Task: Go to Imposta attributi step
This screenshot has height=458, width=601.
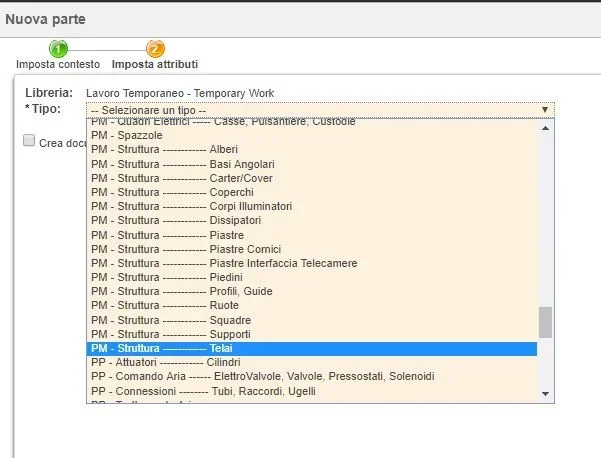Action: pyautogui.click(x=155, y=64)
